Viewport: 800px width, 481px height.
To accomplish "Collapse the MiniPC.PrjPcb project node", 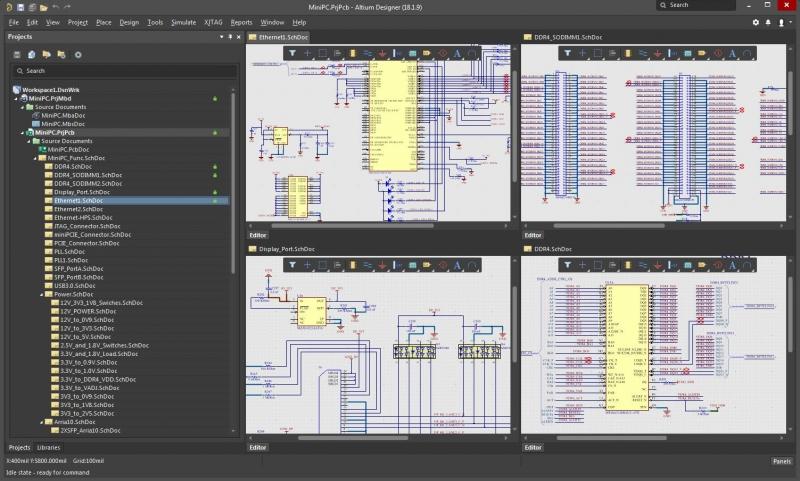I will (x=22, y=133).
